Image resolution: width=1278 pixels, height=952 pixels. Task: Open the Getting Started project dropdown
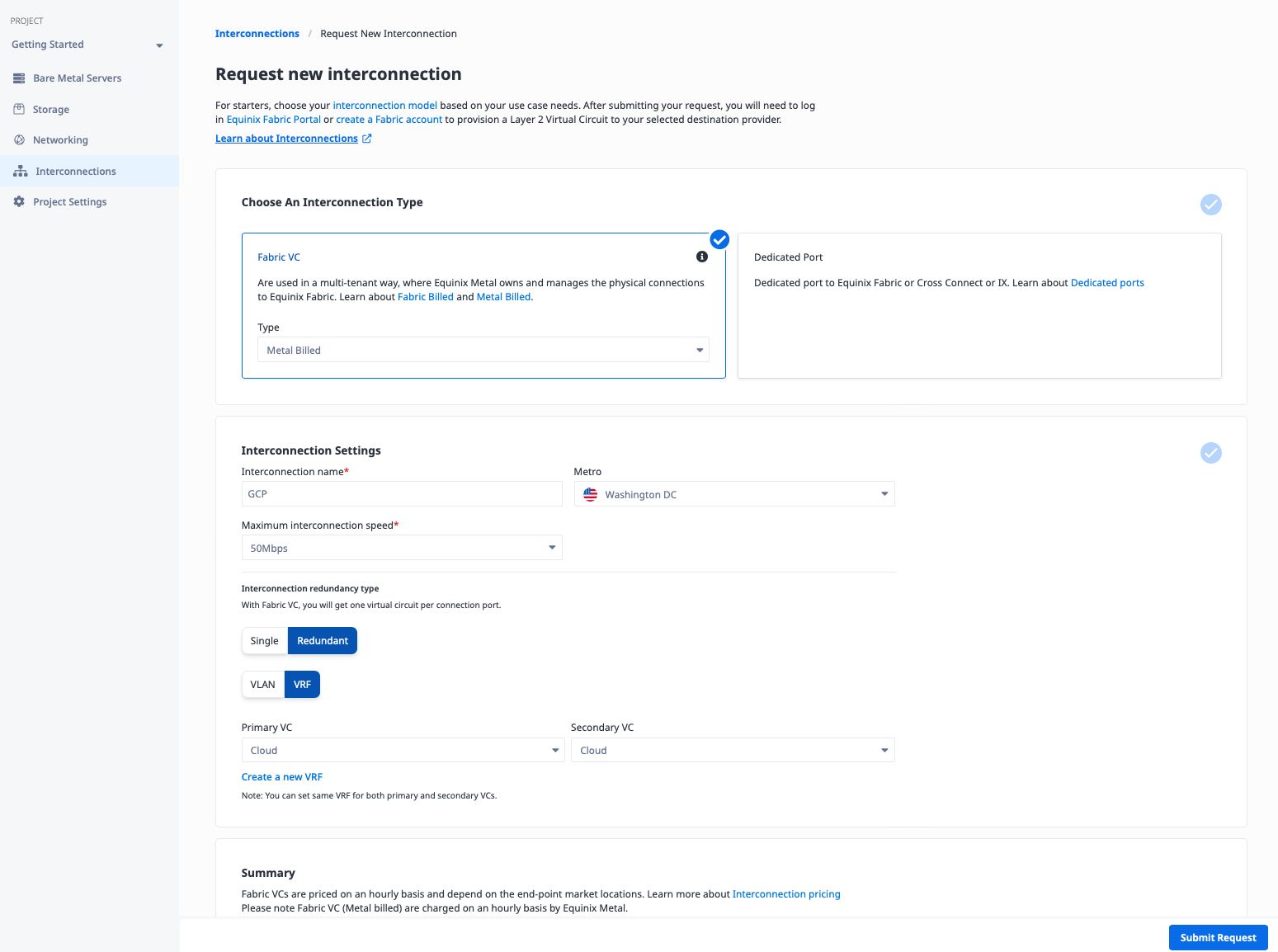pyautogui.click(x=87, y=45)
